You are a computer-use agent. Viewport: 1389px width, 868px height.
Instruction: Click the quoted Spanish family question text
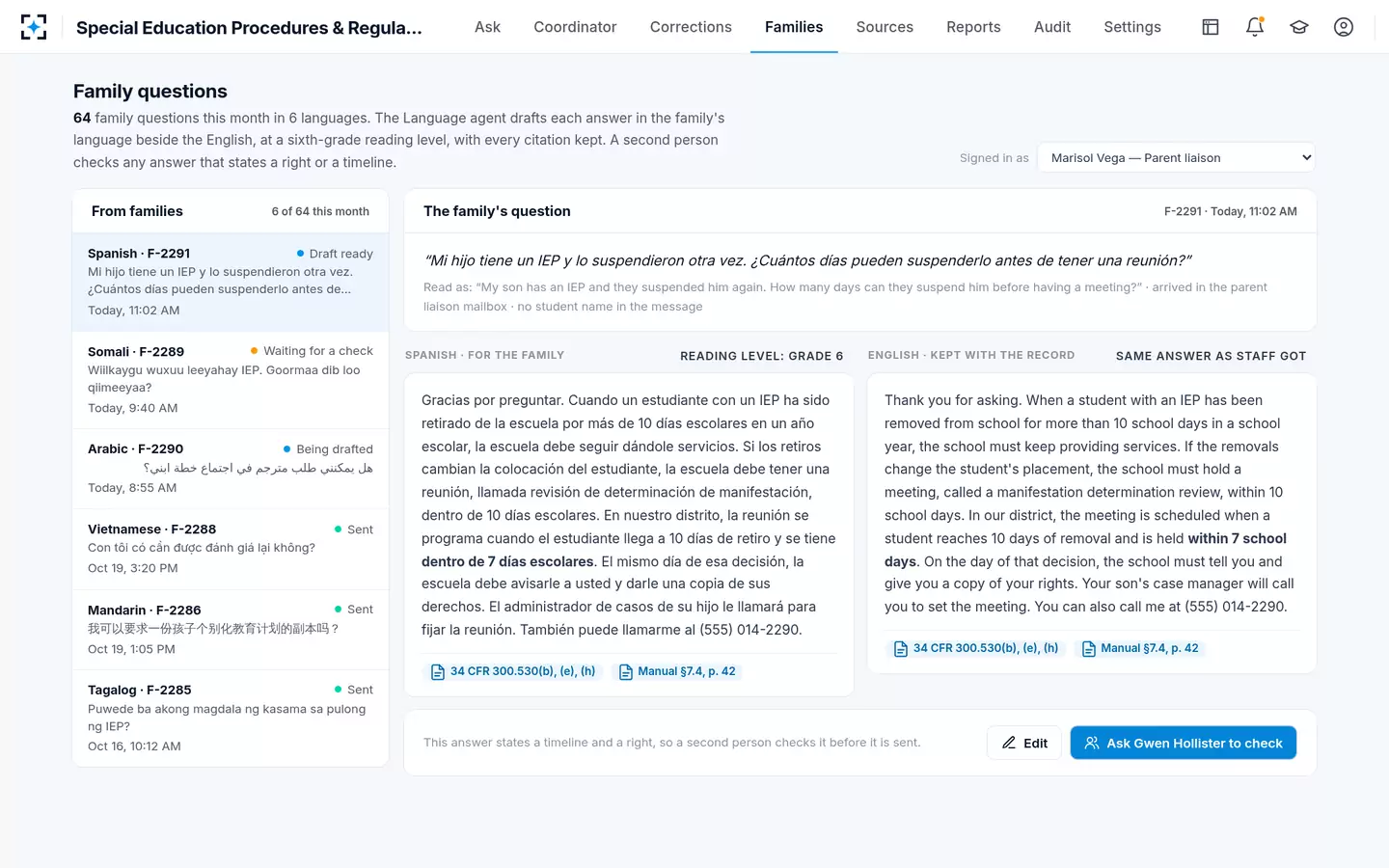807,260
